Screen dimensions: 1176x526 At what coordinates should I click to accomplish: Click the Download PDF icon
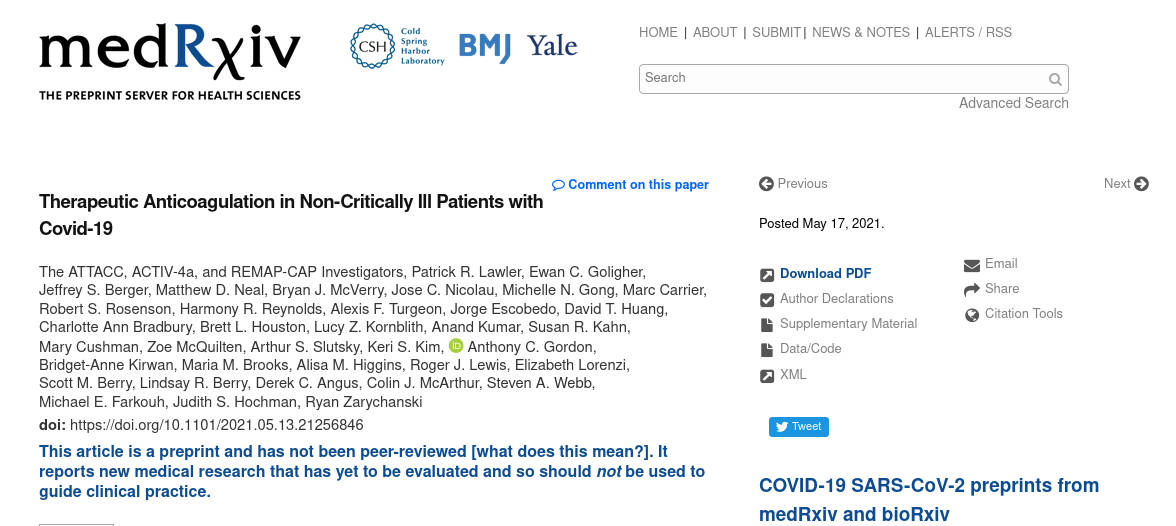(x=767, y=275)
